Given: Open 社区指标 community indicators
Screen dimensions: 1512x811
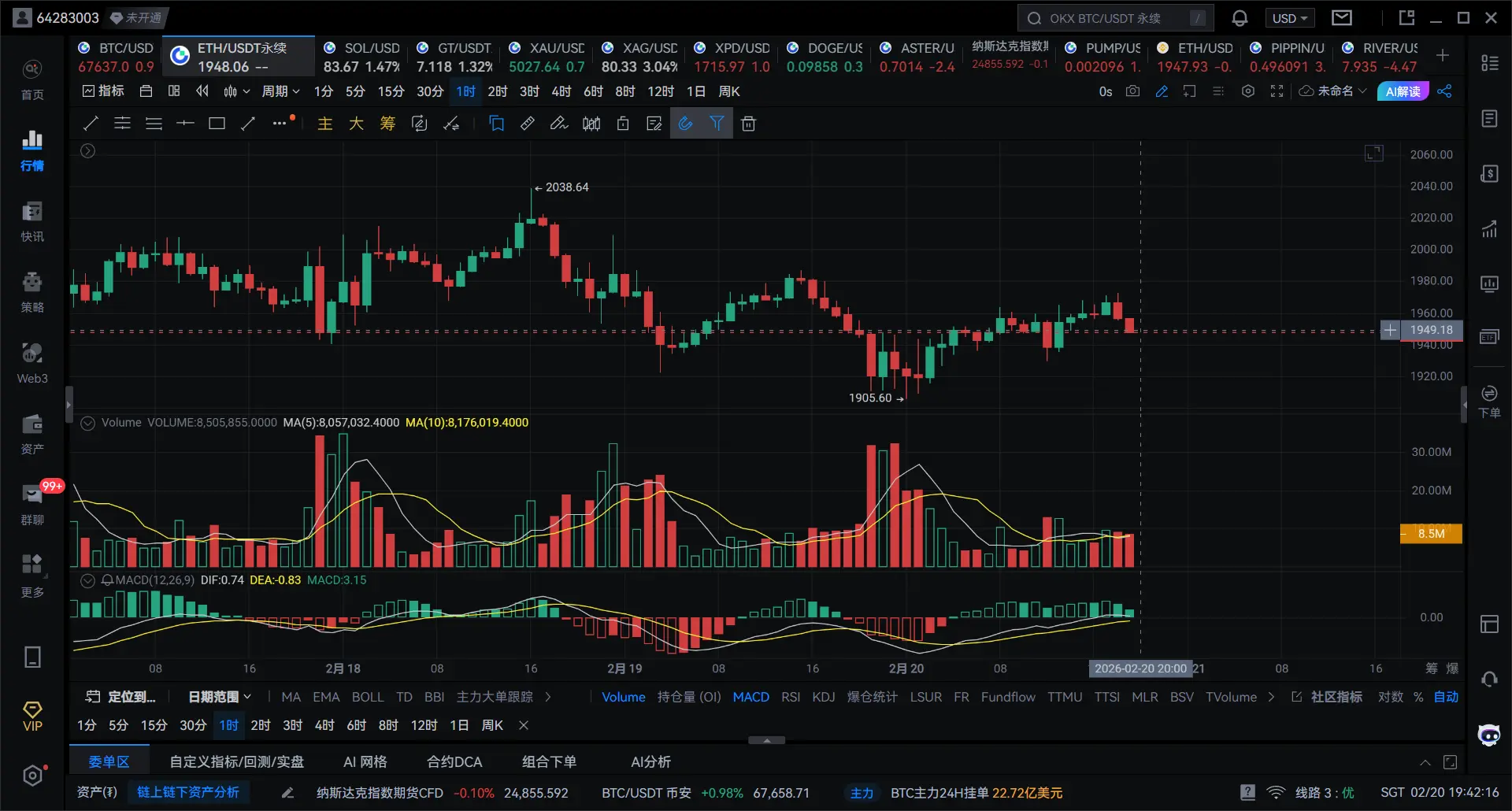Looking at the screenshot, I should pyautogui.click(x=1327, y=697).
